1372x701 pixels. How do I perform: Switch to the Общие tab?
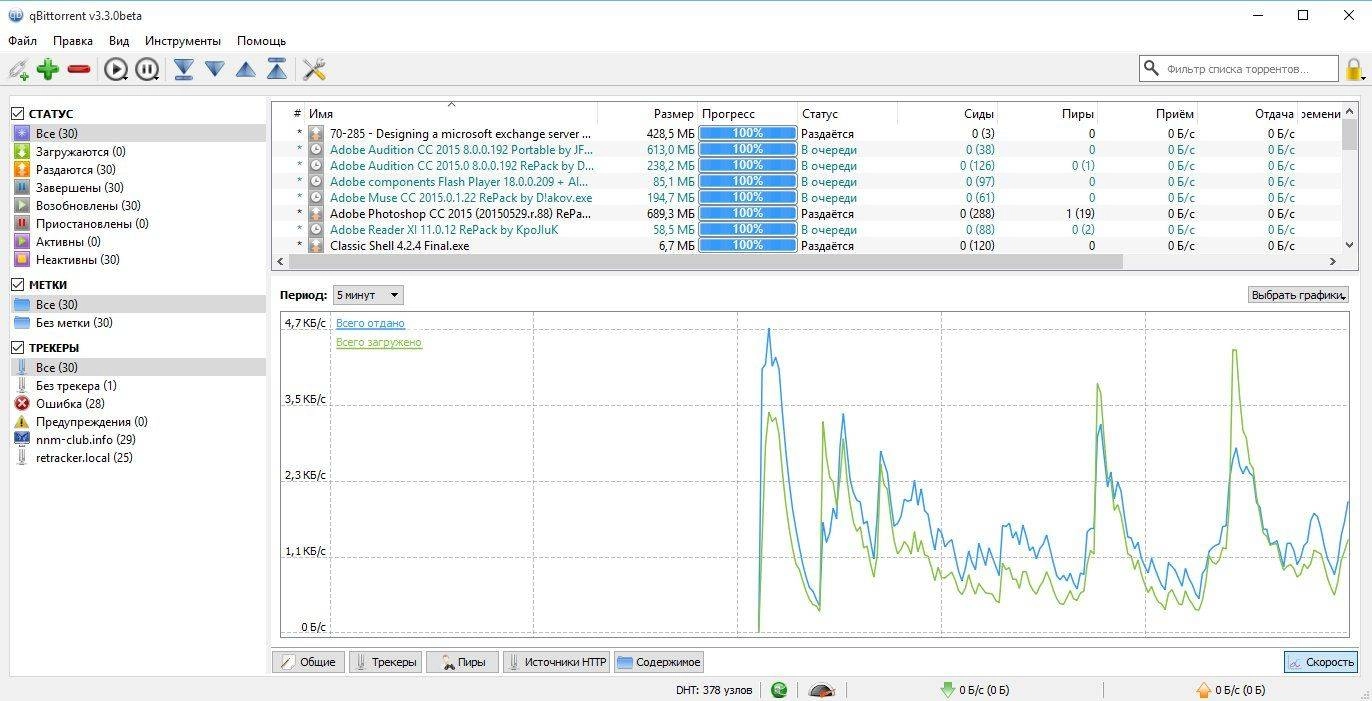coord(309,662)
